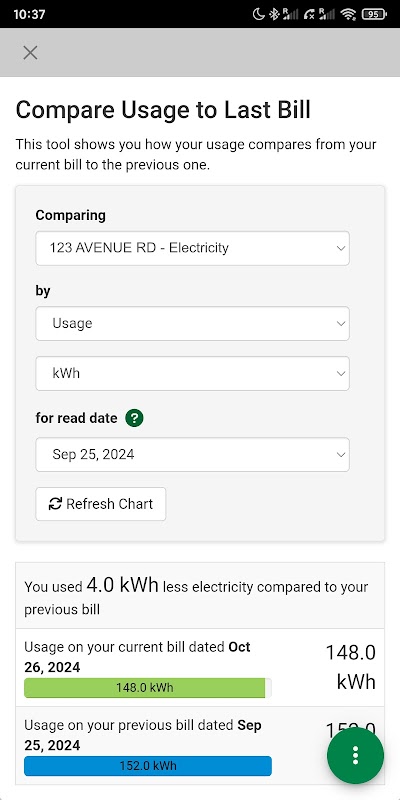The width and height of the screenshot is (400, 800).
Task: Open the Usage comparison type dropdown
Action: [x=192, y=323]
